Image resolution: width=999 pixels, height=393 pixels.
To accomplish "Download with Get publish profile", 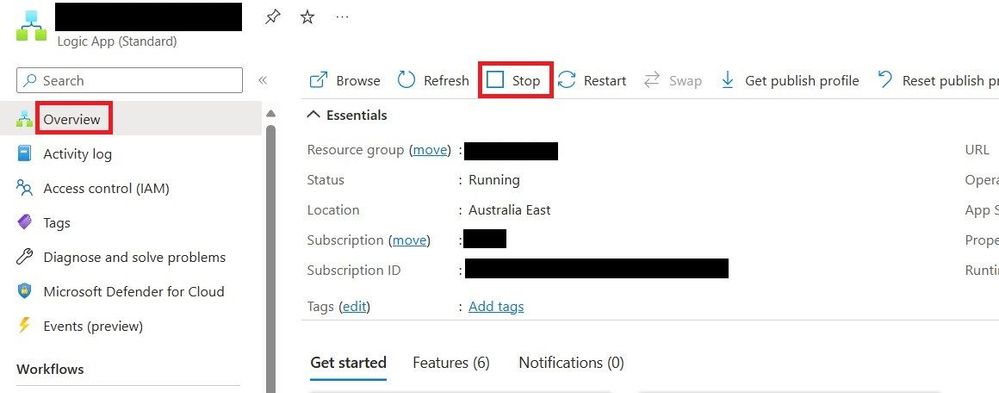I will point(789,80).
